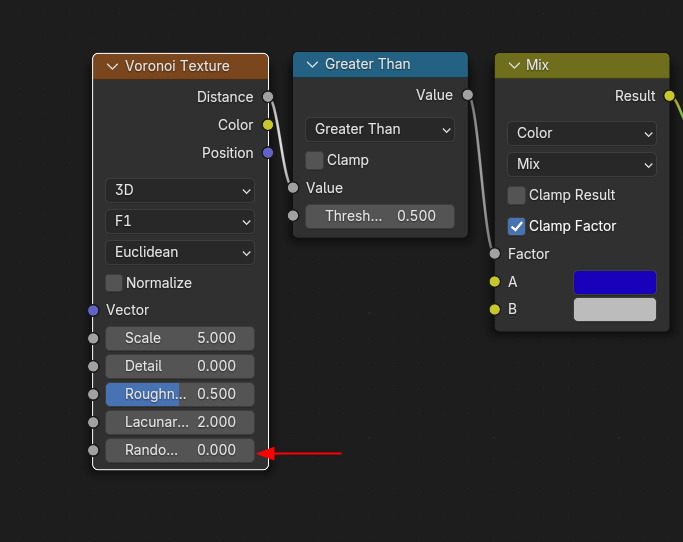Select the Voronoi Texture node header title
683x542 pixels.
[x=177, y=66]
